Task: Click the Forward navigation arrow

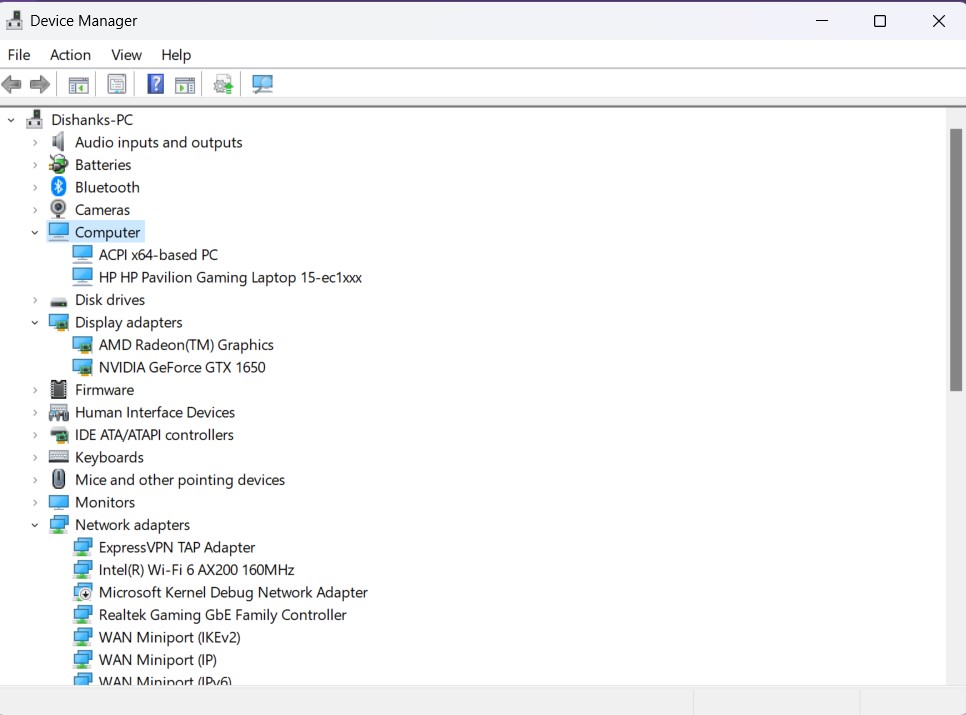Action: pos(40,84)
